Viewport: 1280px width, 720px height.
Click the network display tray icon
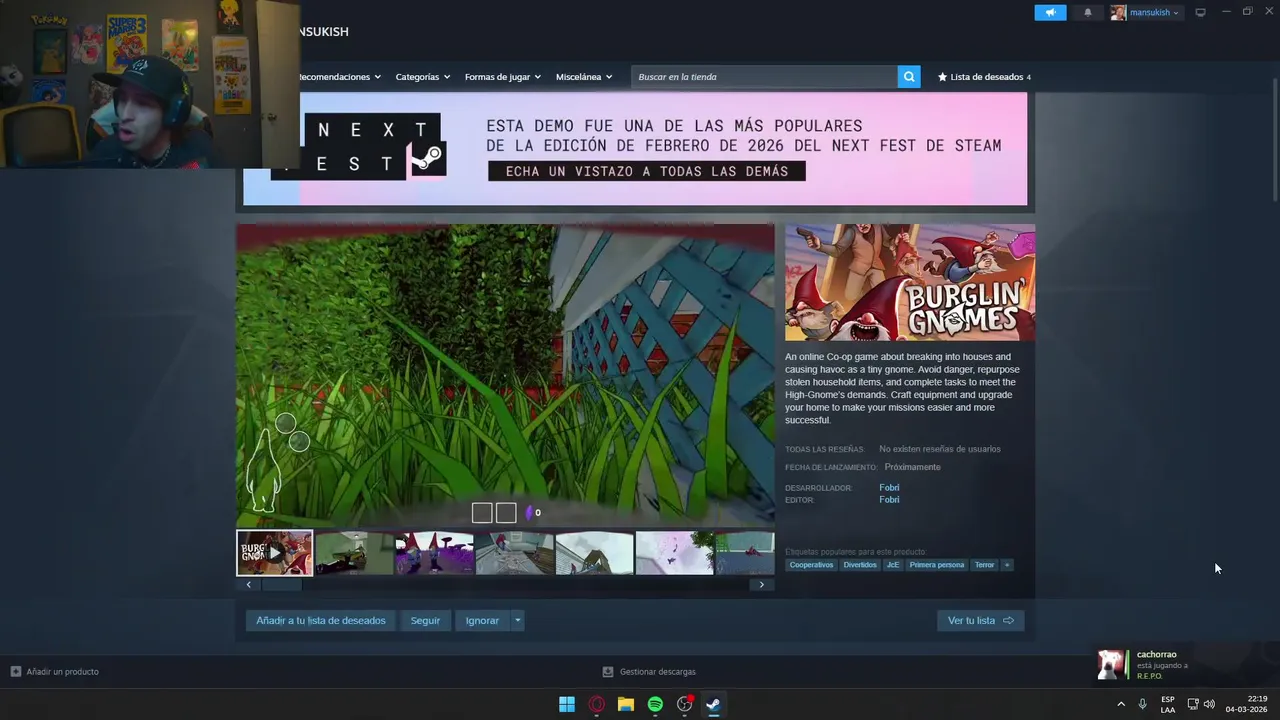click(1192, 704)
